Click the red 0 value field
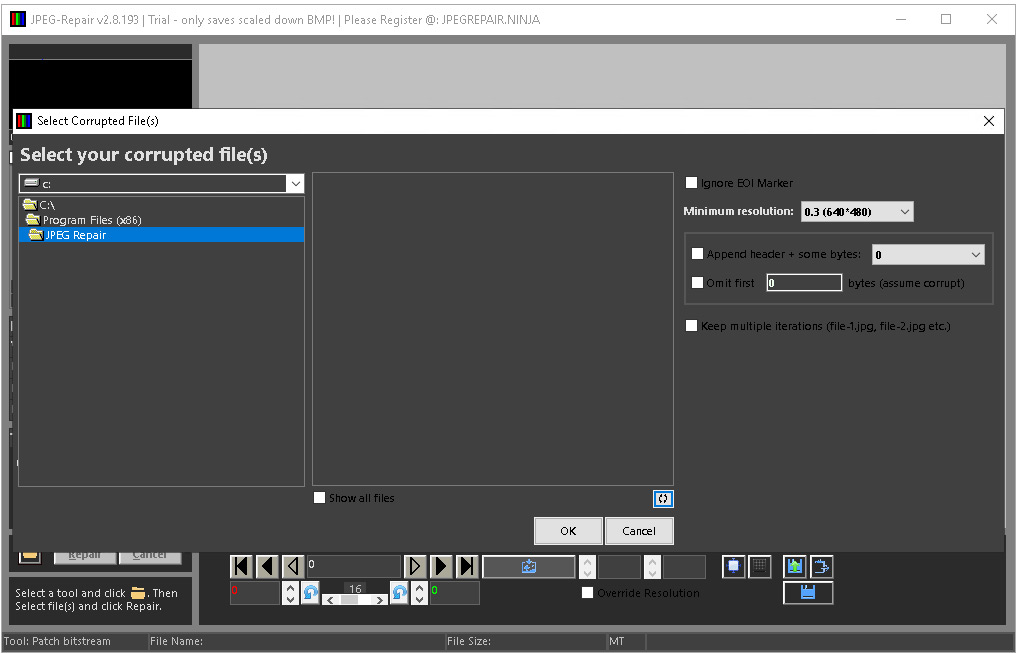1018x653 pixels. [x=254, y=593]
